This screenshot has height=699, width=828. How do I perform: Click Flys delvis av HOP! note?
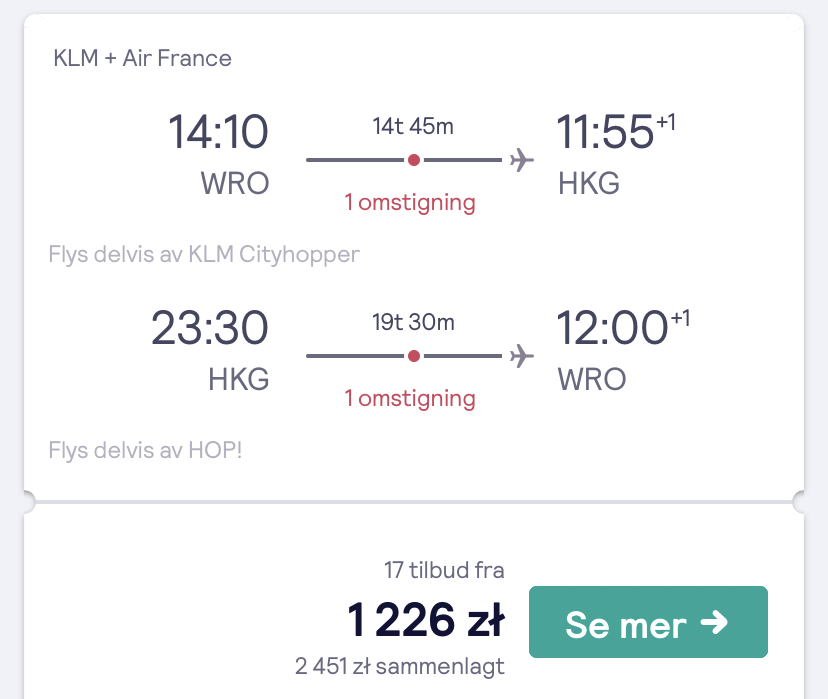click(145, 450)
